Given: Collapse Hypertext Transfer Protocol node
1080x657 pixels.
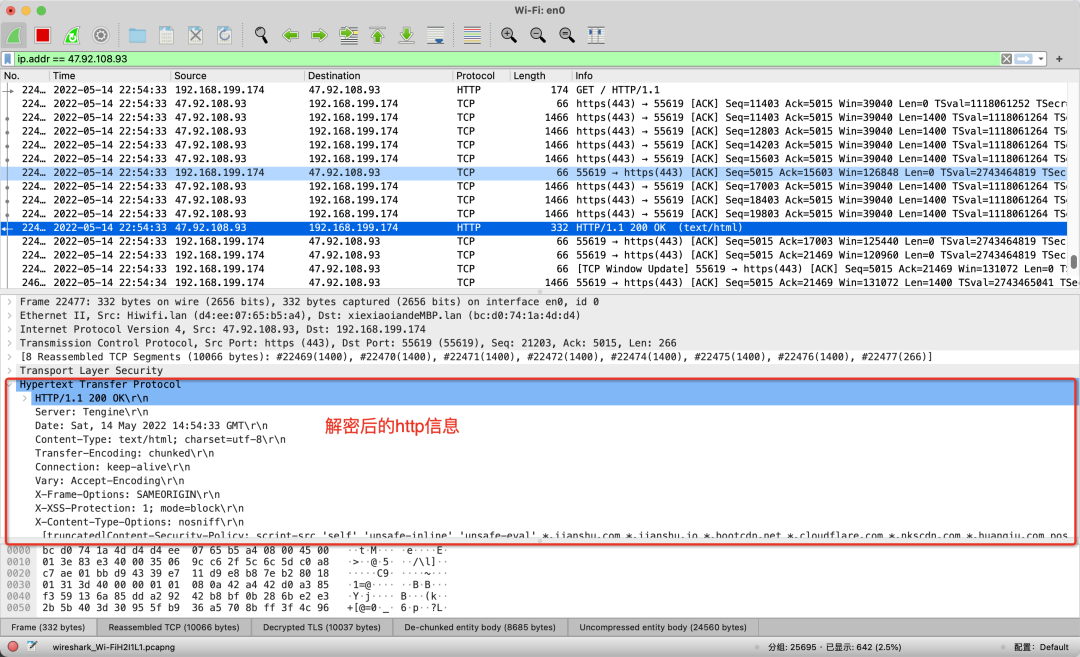Looking at the screenshot, I should tap(10, 384).
